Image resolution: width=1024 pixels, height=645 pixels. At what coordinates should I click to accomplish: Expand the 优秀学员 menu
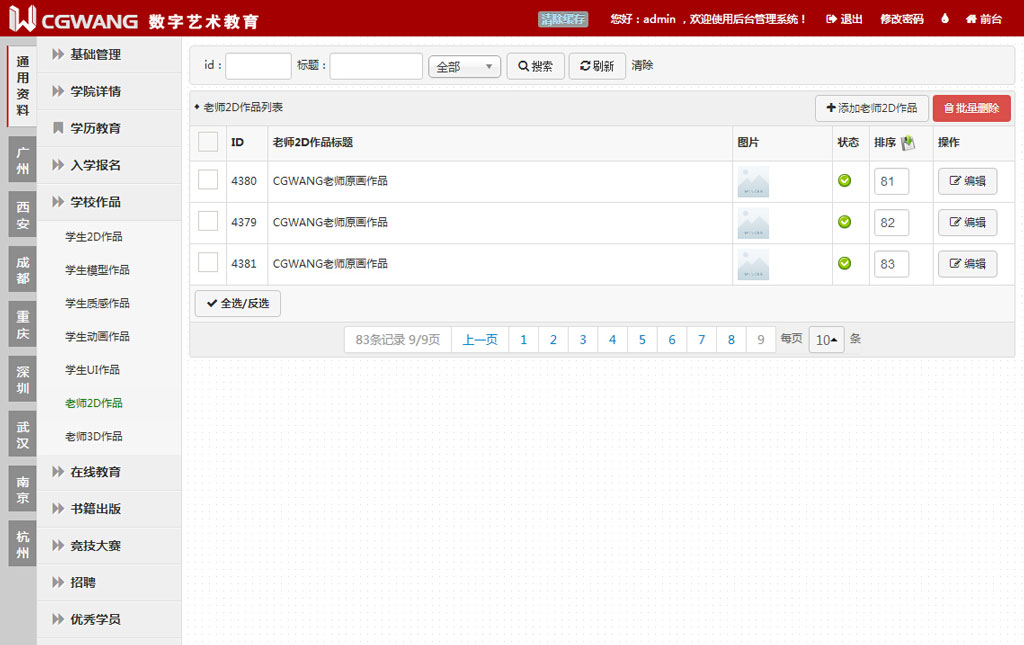tap(108, 620)
